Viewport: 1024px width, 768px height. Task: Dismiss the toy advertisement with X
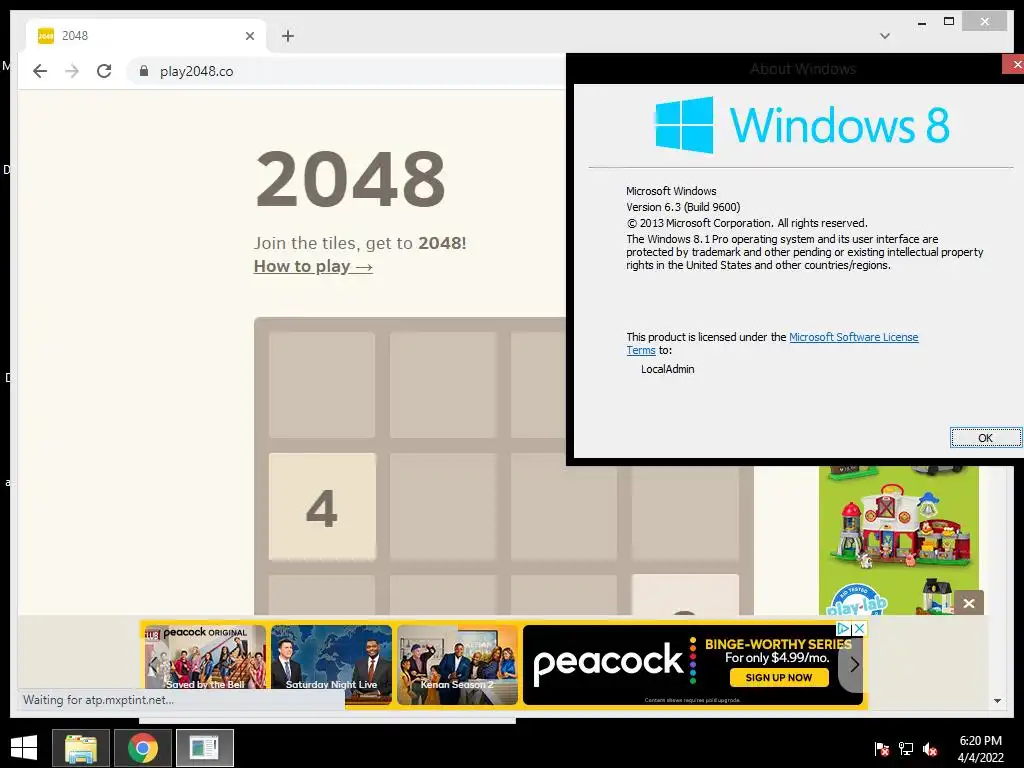click(969, 603)
